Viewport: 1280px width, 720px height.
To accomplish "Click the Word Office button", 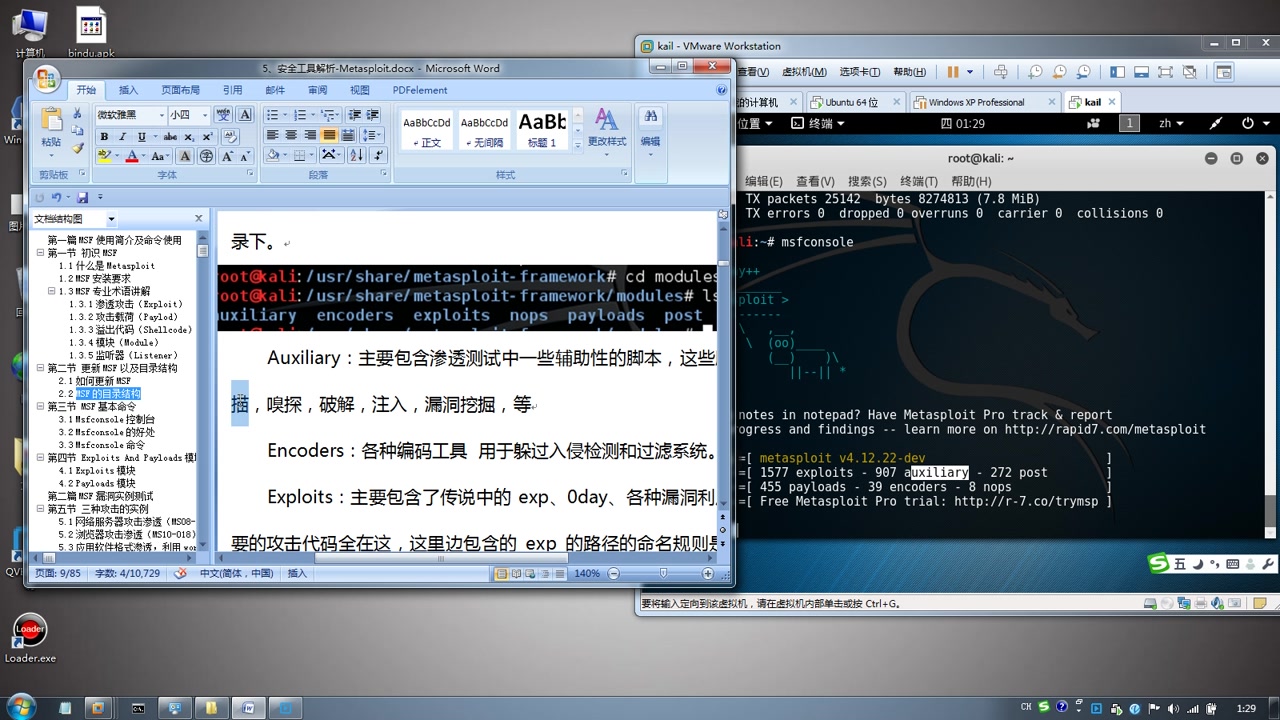I will point(46,80).
